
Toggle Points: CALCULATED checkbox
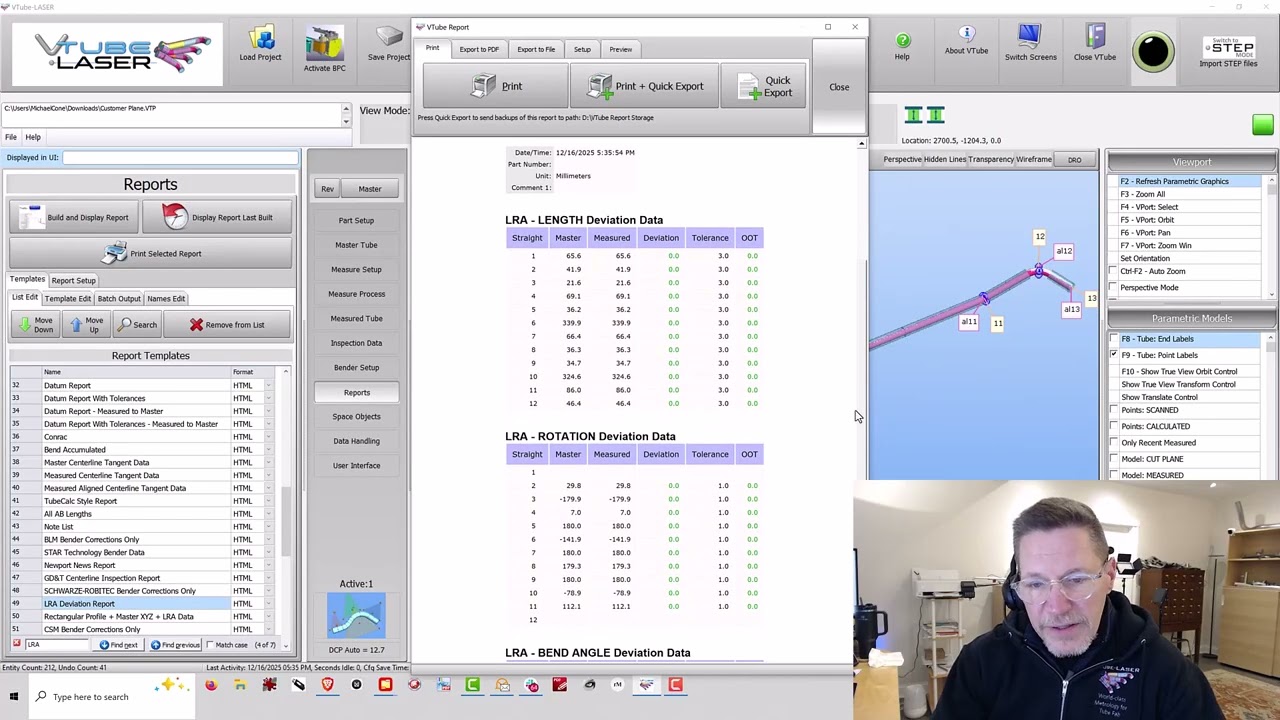(1113, 426)
